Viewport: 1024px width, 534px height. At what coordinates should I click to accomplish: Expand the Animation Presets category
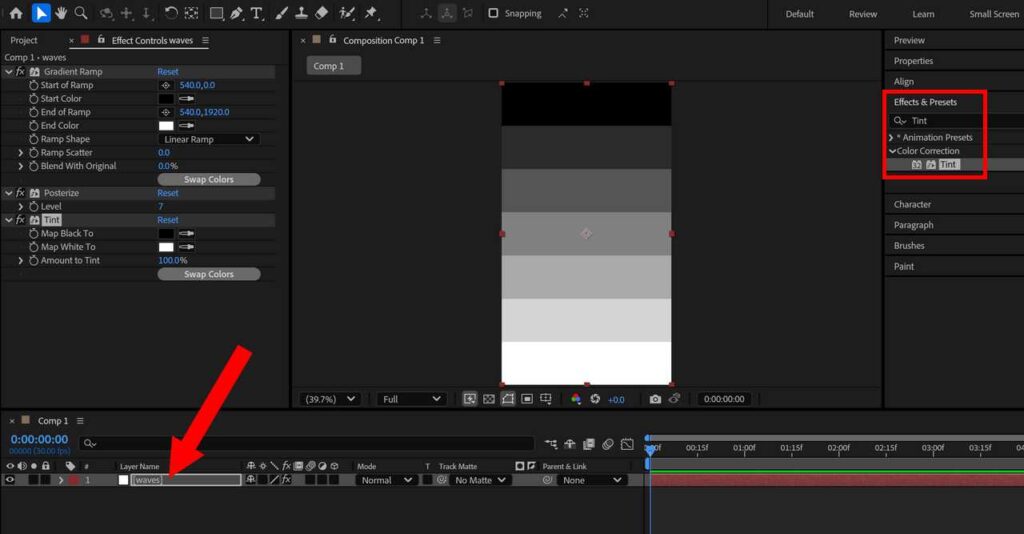[891, 137]
